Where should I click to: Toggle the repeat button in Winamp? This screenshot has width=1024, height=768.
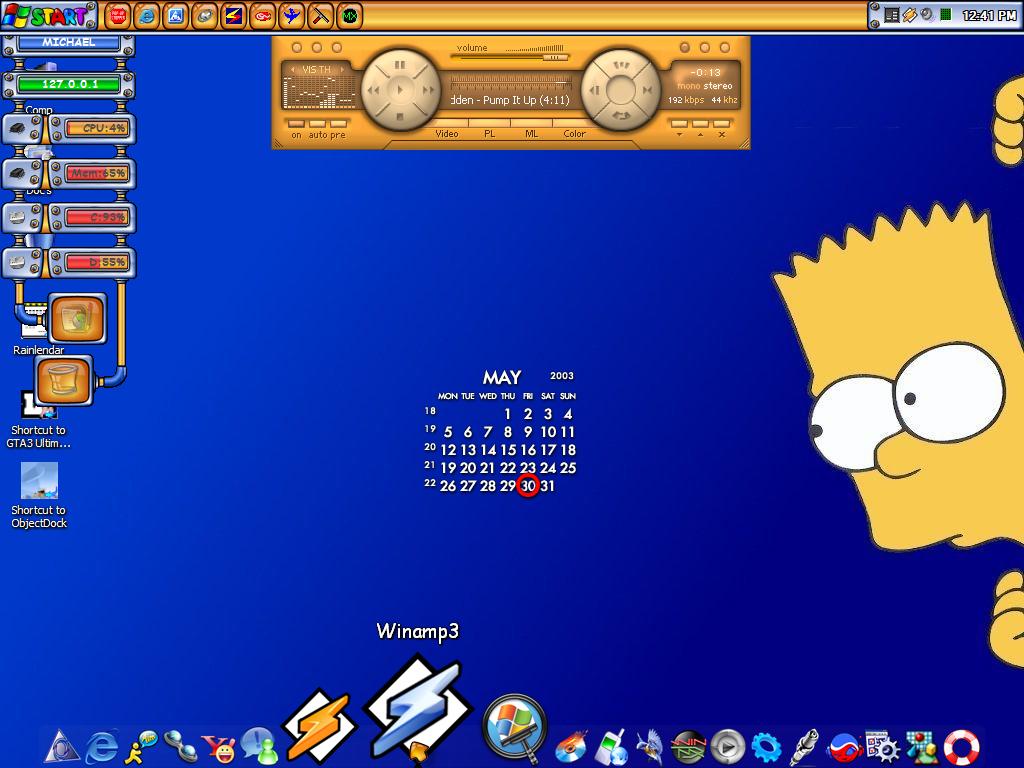pos(620,116)
